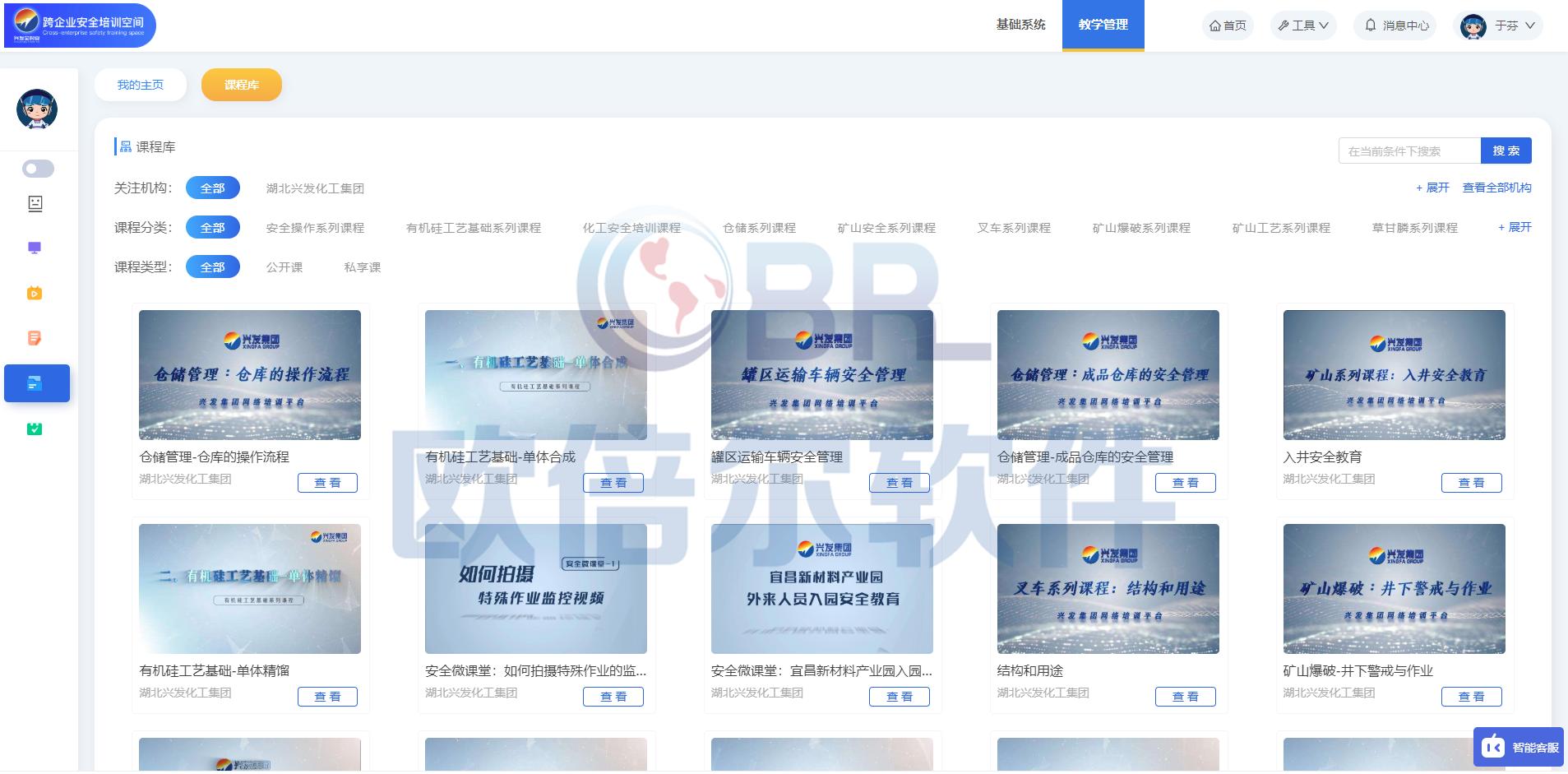Click the search input field
The width and height of the screenshot is (1568, 774).
pos(1409,151)
